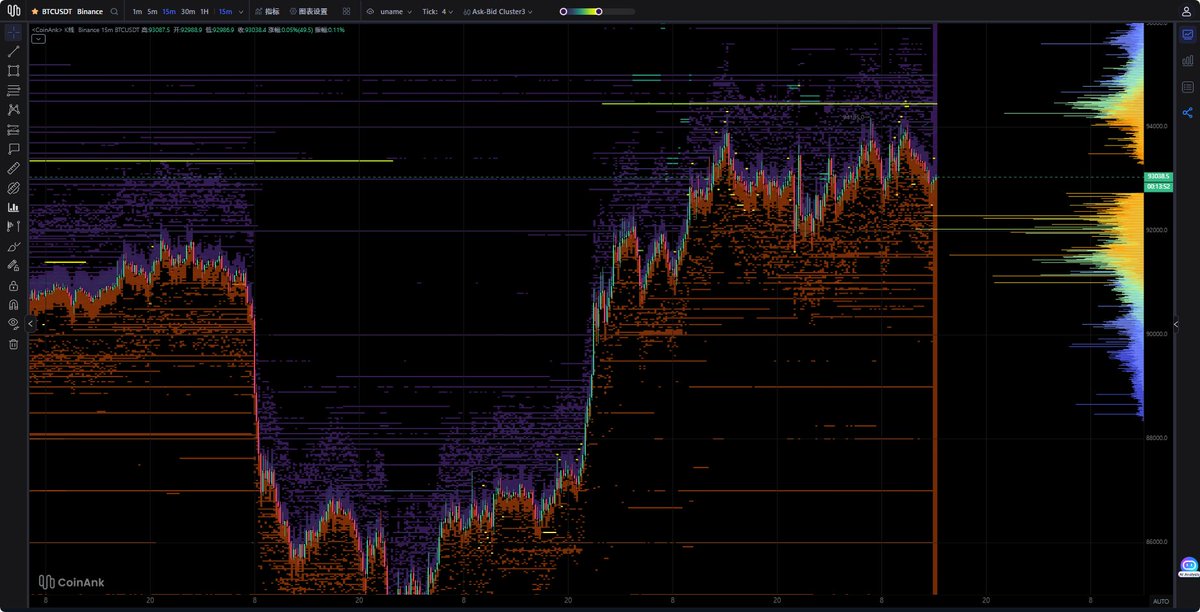Click the eye icon beside uname
1200x612 pixels.
coord(370,11)
